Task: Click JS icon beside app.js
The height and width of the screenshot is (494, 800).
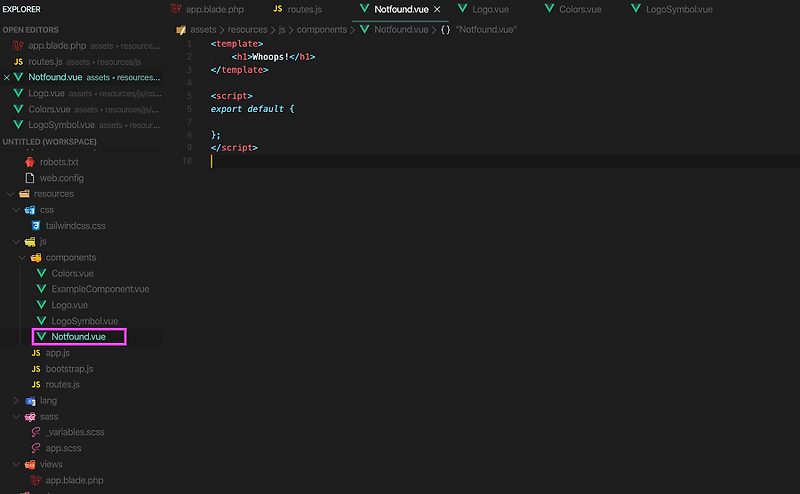Action: [36, 353]
